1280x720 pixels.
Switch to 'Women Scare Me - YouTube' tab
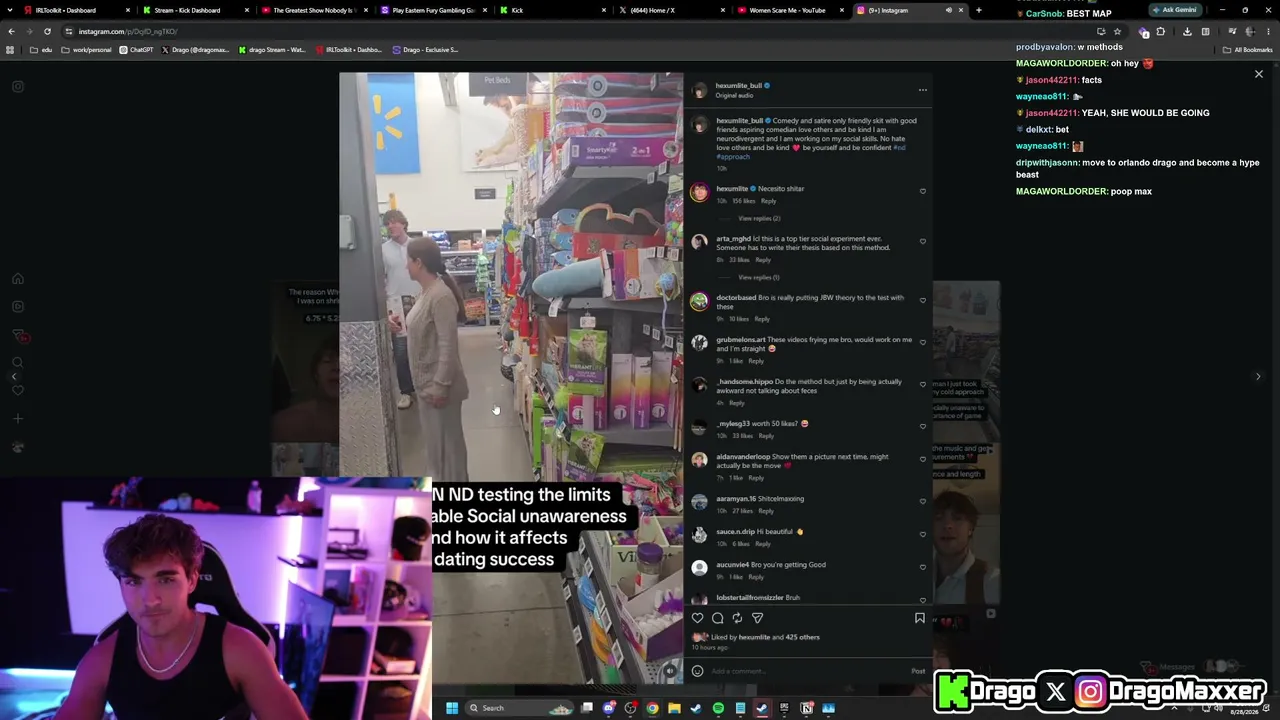pos(788,10)
